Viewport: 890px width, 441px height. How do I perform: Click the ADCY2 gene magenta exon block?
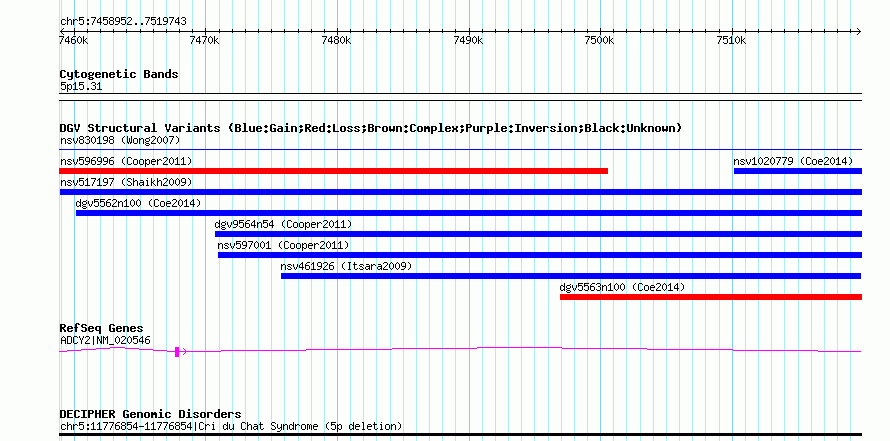tap(177, 352)
